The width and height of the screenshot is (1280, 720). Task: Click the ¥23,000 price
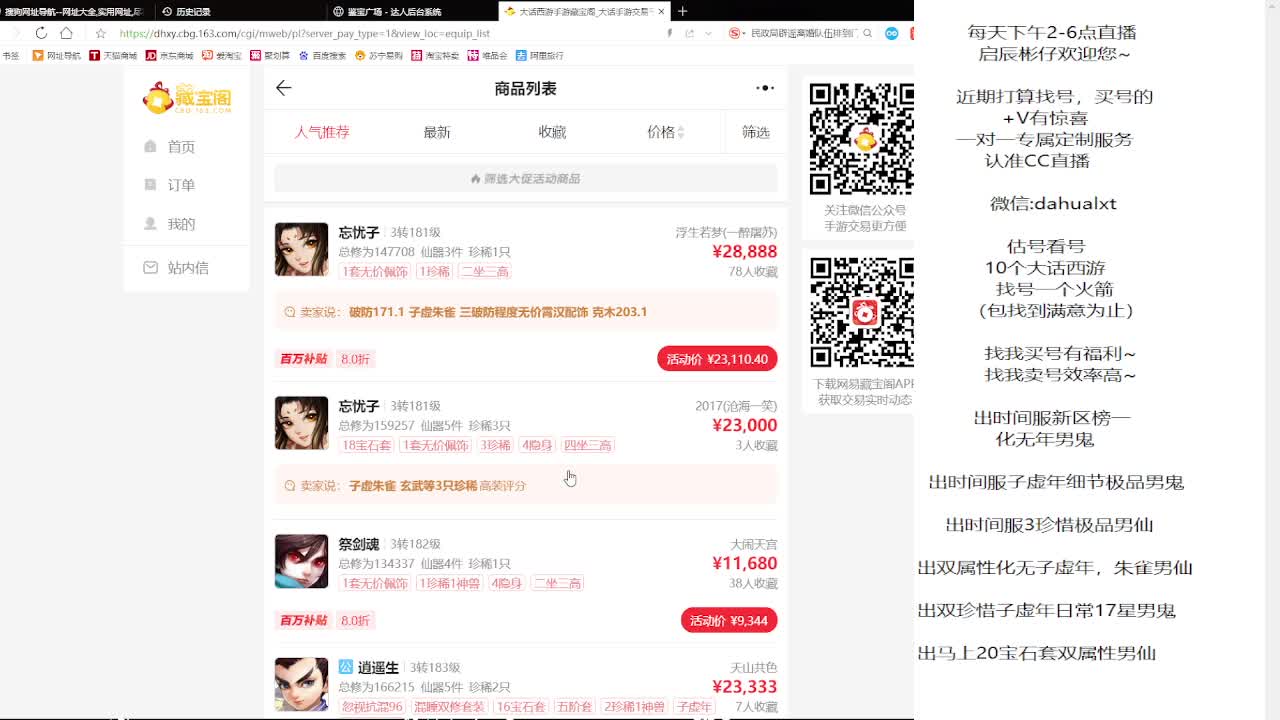click(744, 425)
